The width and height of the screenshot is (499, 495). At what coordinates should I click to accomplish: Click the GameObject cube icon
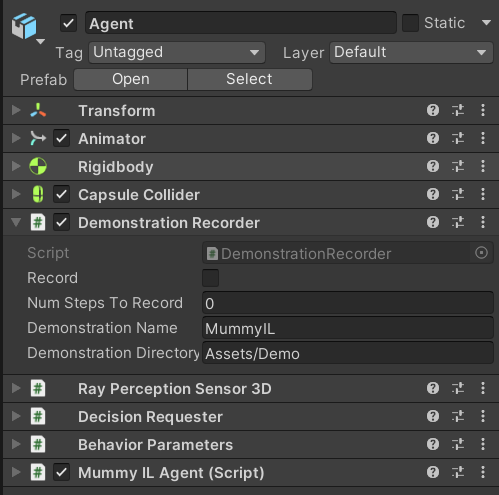click(x=24, y=26)
